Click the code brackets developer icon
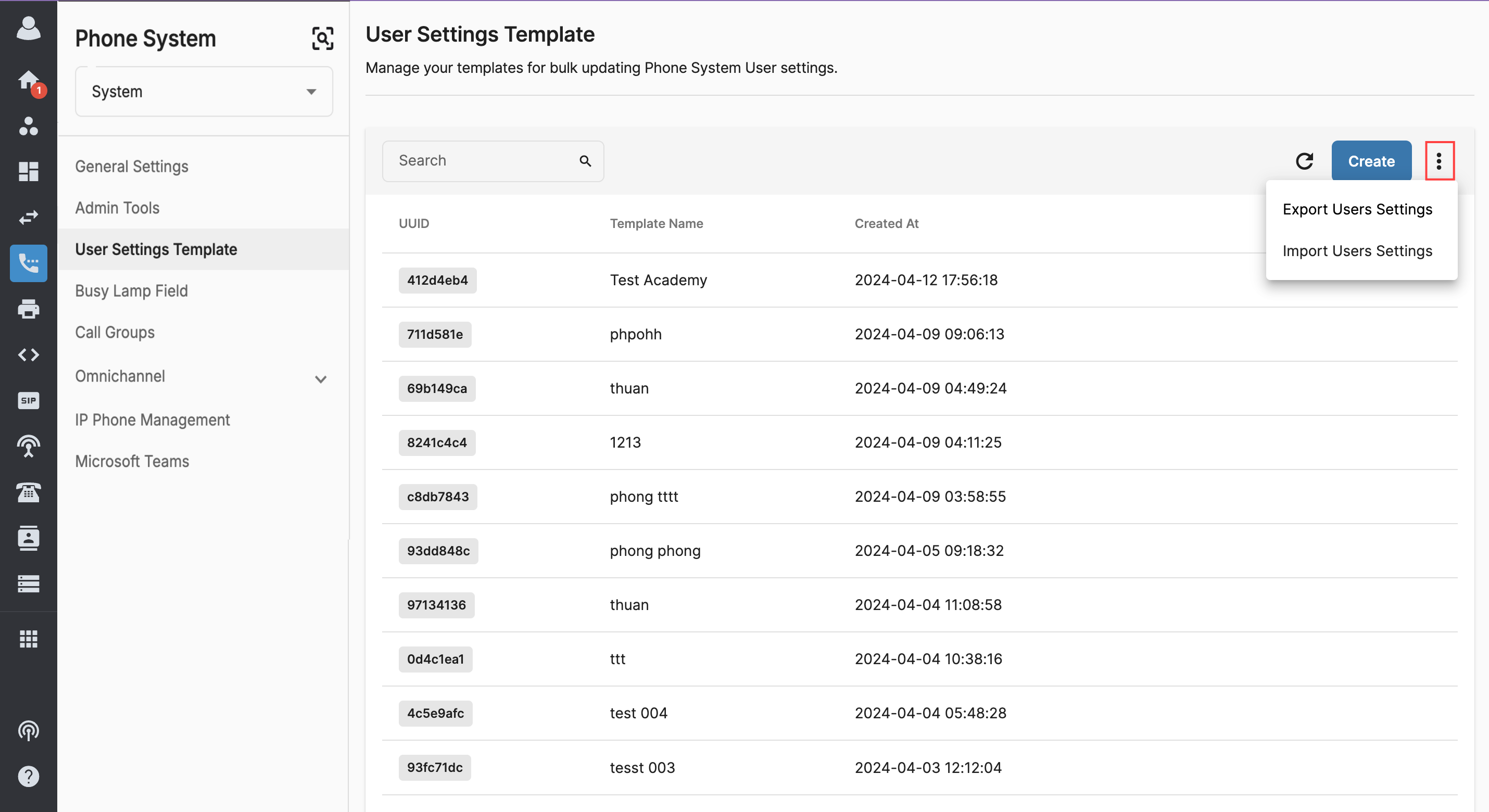This screenshot has width=1489, height=812. [28, 354]
